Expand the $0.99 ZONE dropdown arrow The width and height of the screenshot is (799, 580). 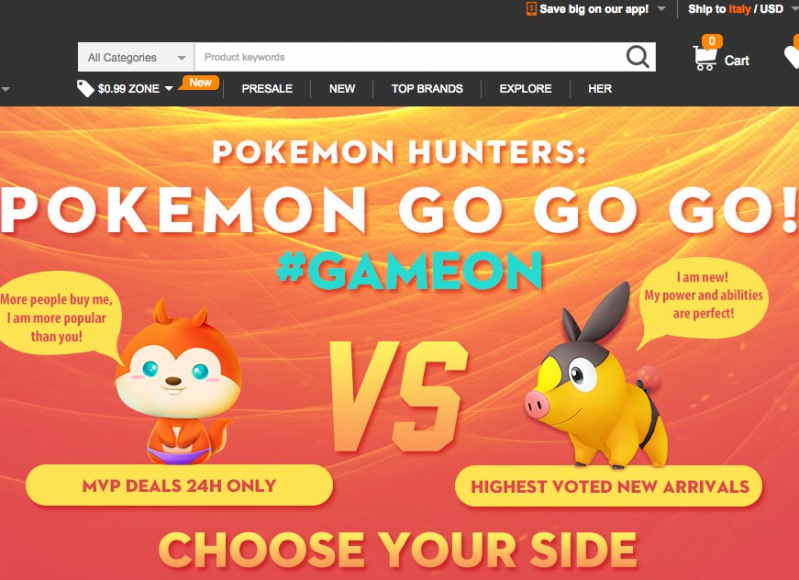tap(169, 89)
